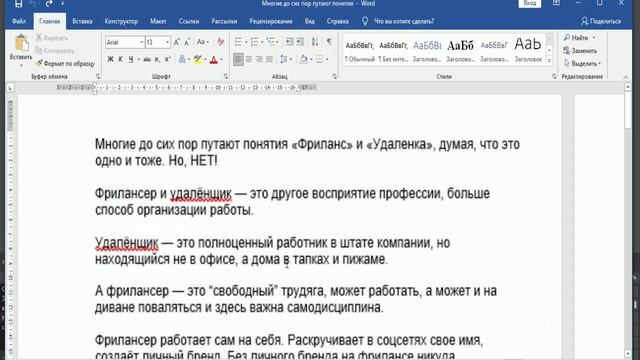Increase paragraph indent
The height and width of the screenshot is (360, 640).
[x=300, y=42]
